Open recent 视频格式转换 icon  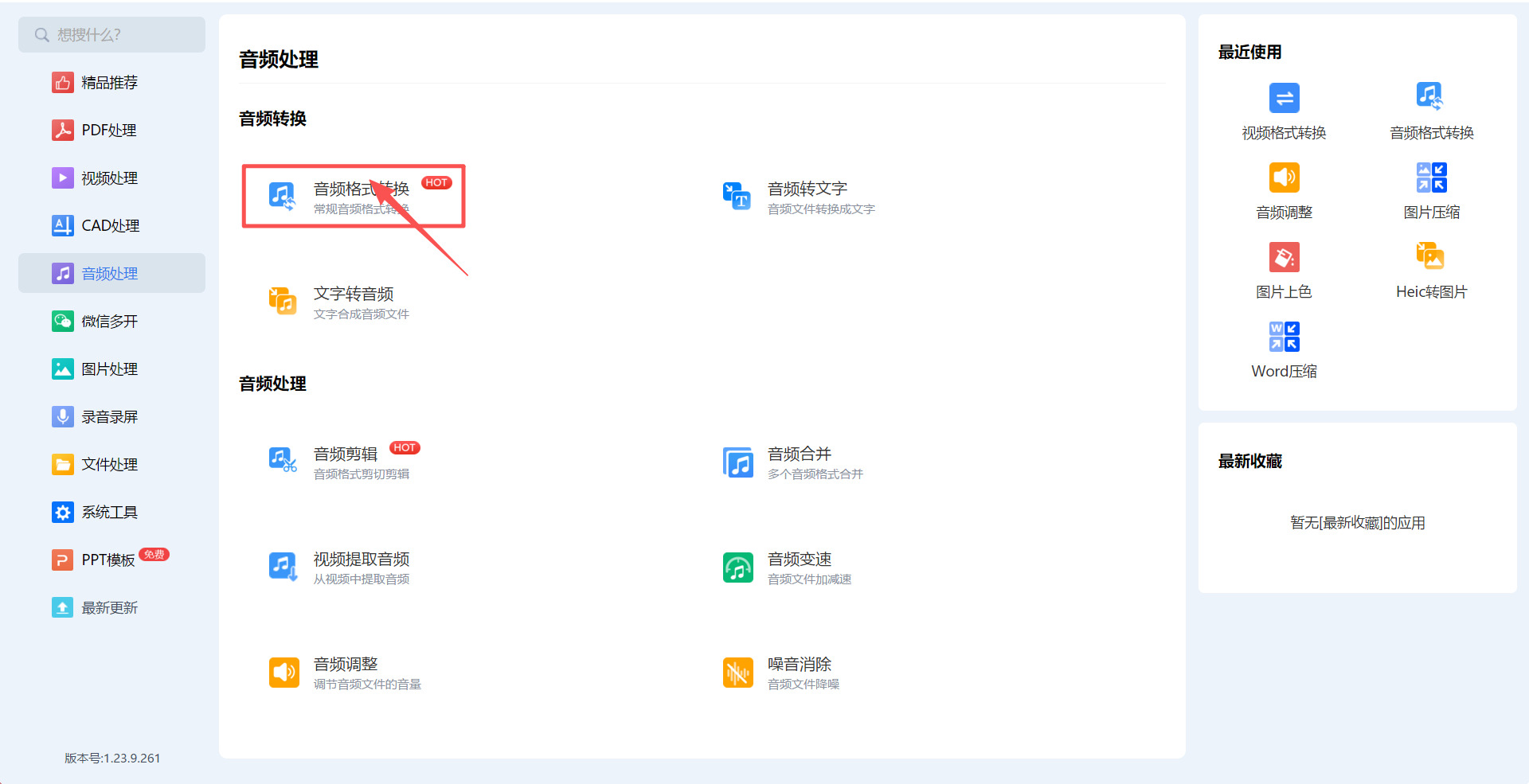click(x=1285, y=98)
